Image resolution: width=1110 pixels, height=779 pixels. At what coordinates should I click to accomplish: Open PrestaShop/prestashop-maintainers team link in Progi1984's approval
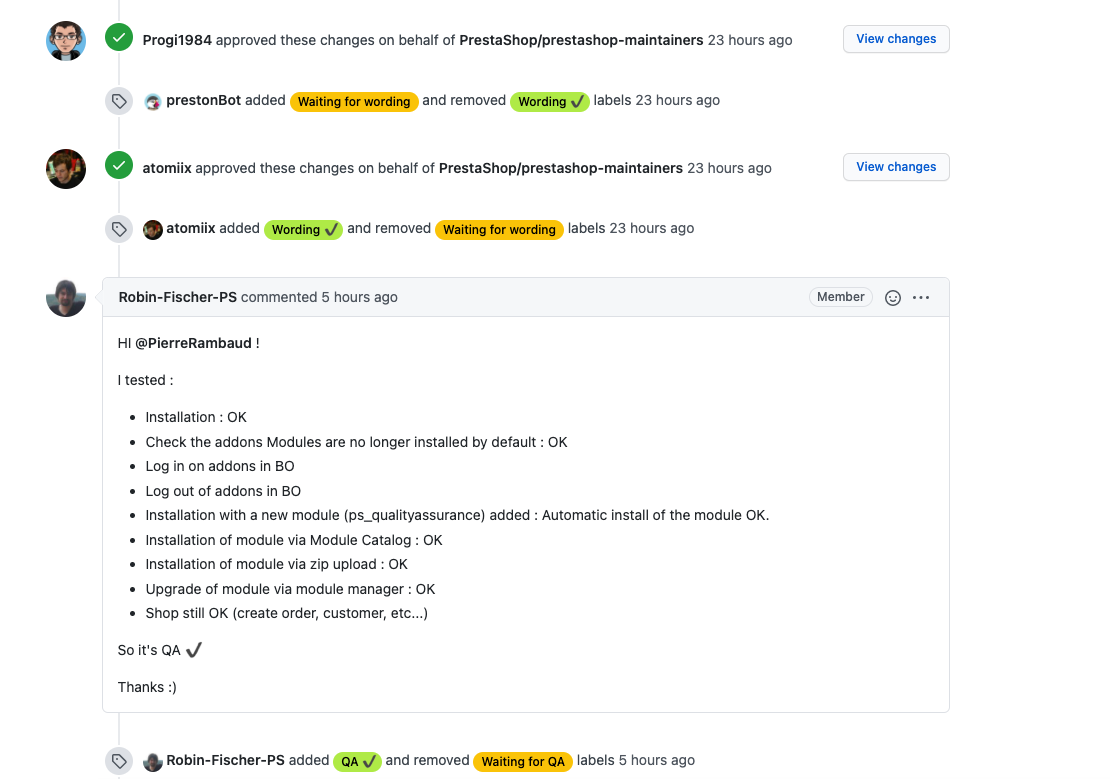coord(581,40)
